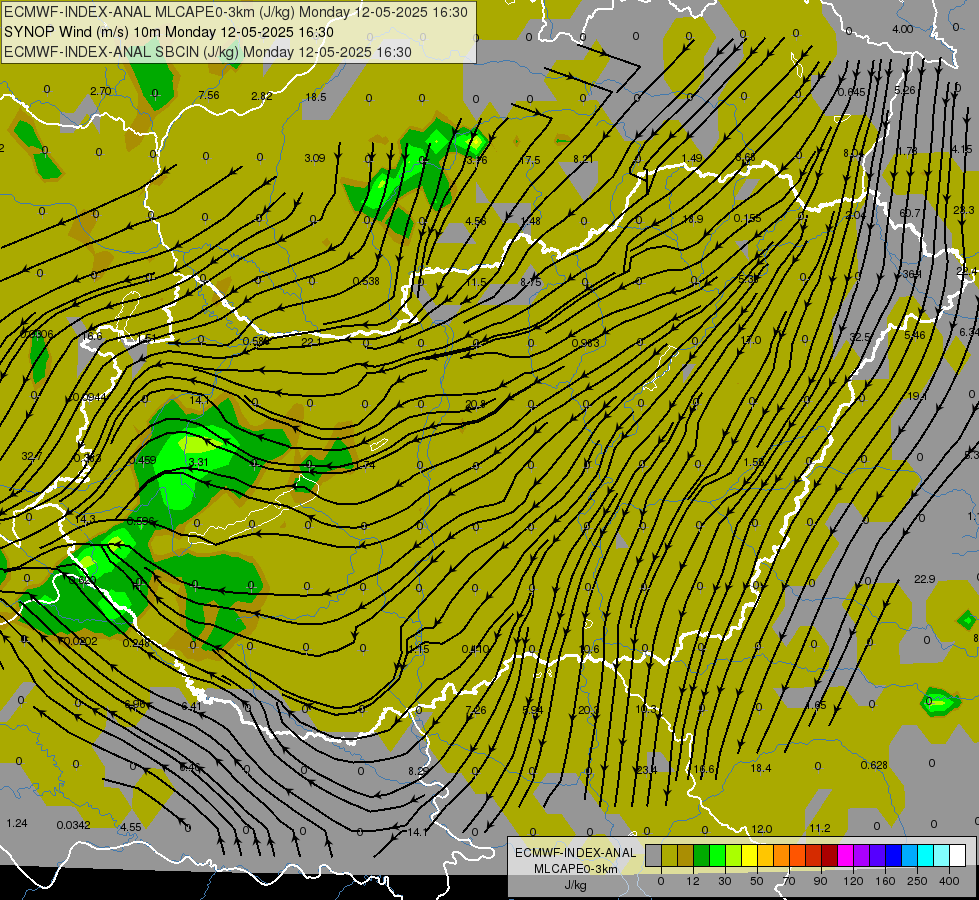Screen dimensions: 979x900
Task: Click the map value 32.5
Action: pos(860,337)
